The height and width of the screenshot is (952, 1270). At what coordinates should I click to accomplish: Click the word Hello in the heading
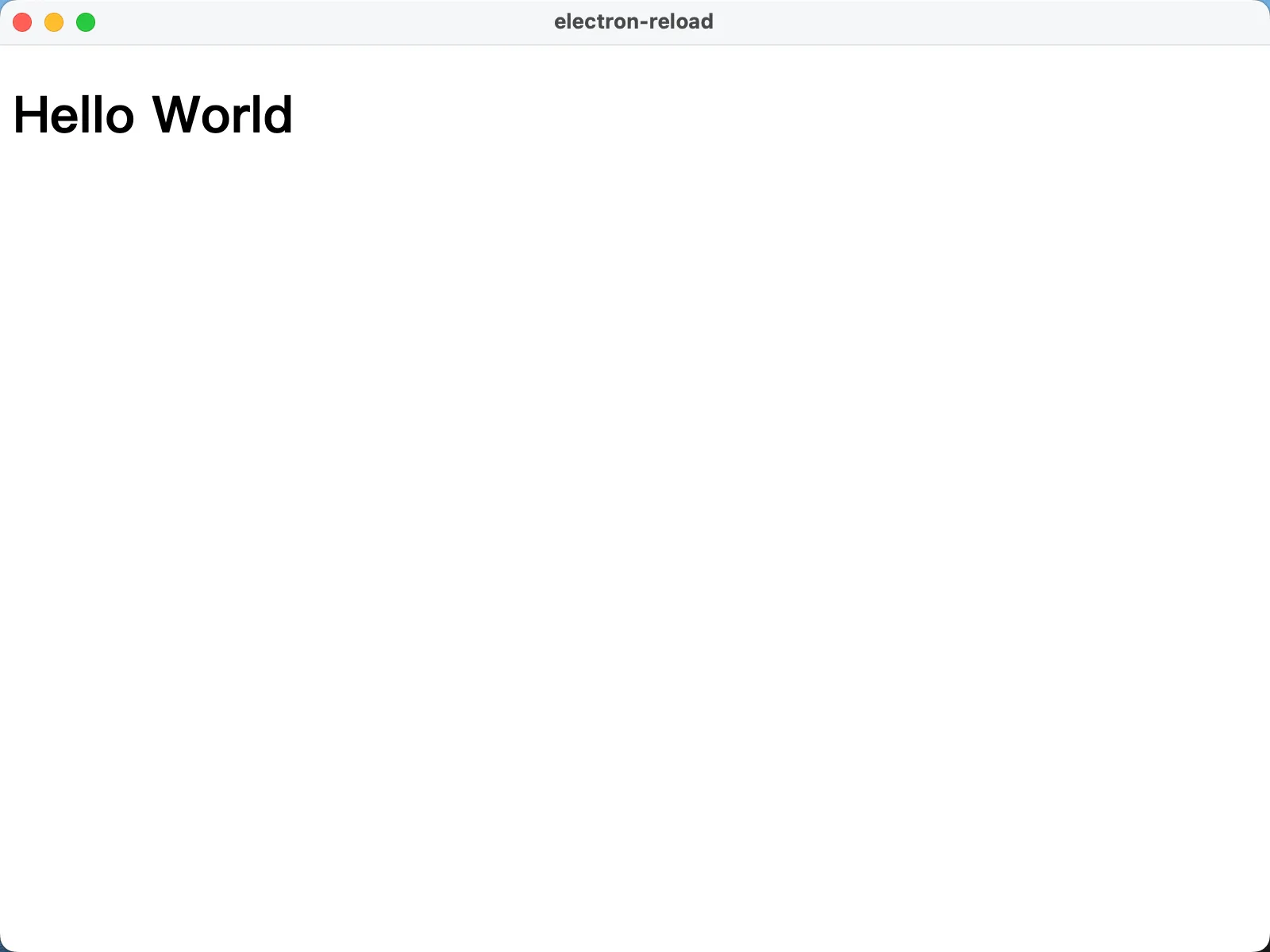click(74, 115)
